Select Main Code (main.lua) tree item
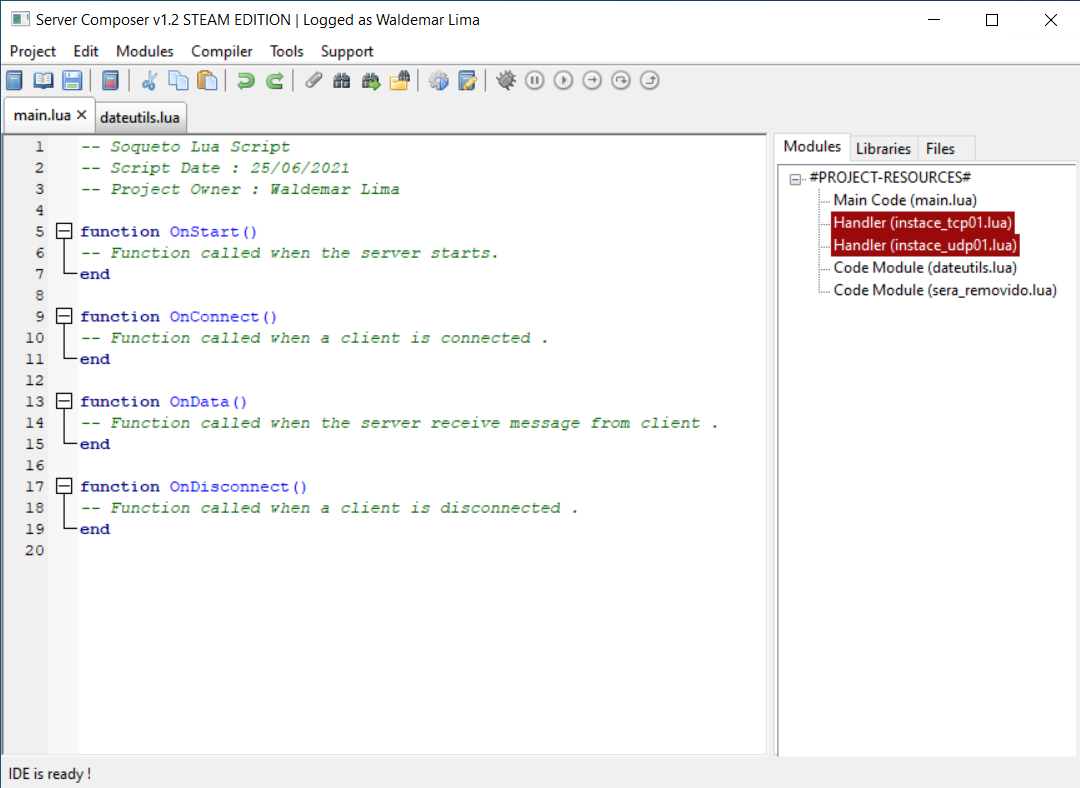This screenshot has height=788, width=1080. [905, 200]
